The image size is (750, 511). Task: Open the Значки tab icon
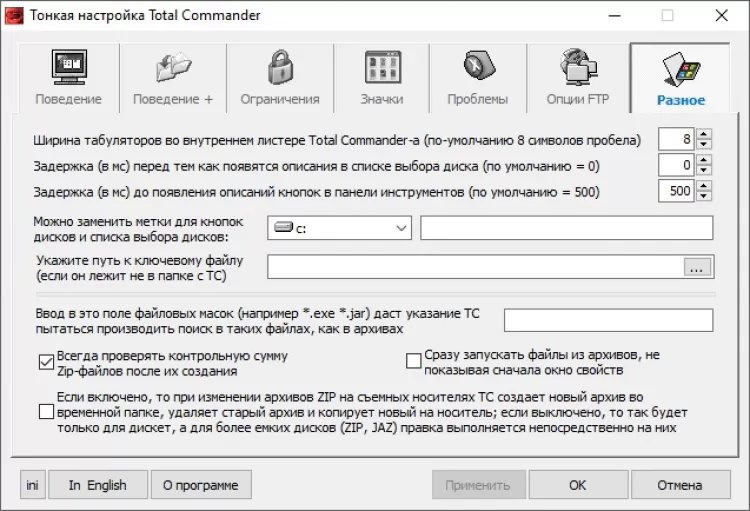coord(382,68)
